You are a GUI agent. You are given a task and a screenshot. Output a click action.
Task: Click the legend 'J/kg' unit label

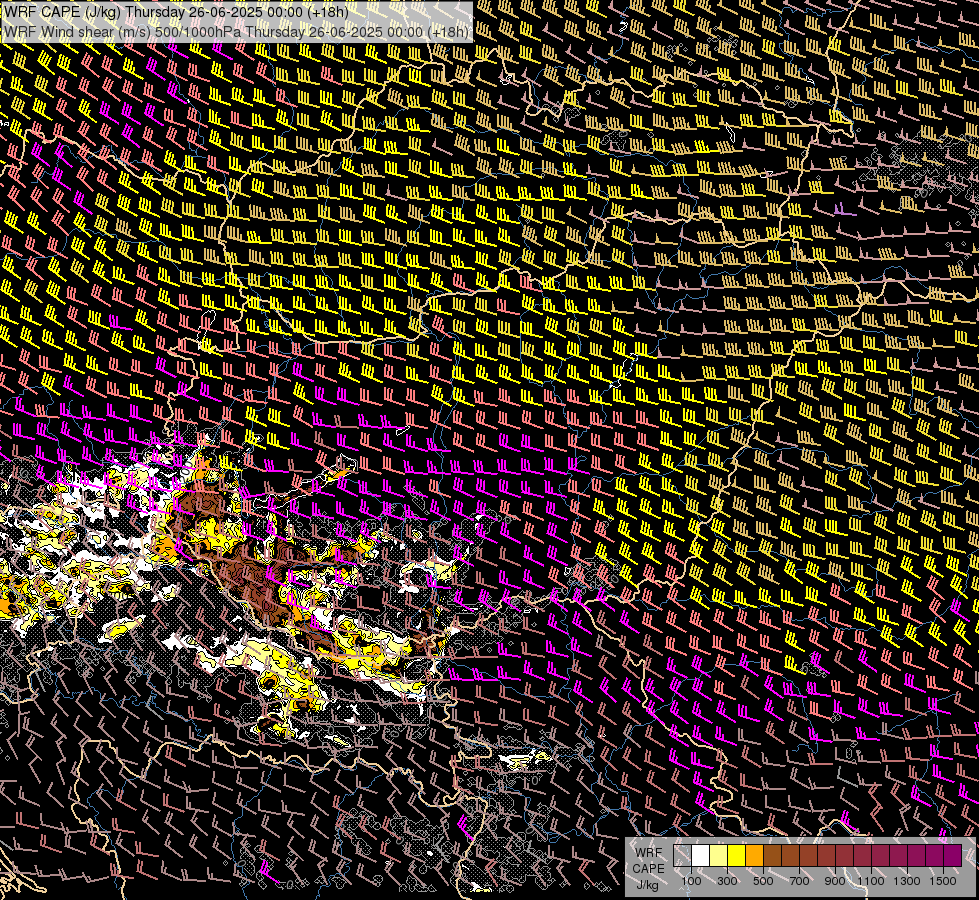(647, 885)
